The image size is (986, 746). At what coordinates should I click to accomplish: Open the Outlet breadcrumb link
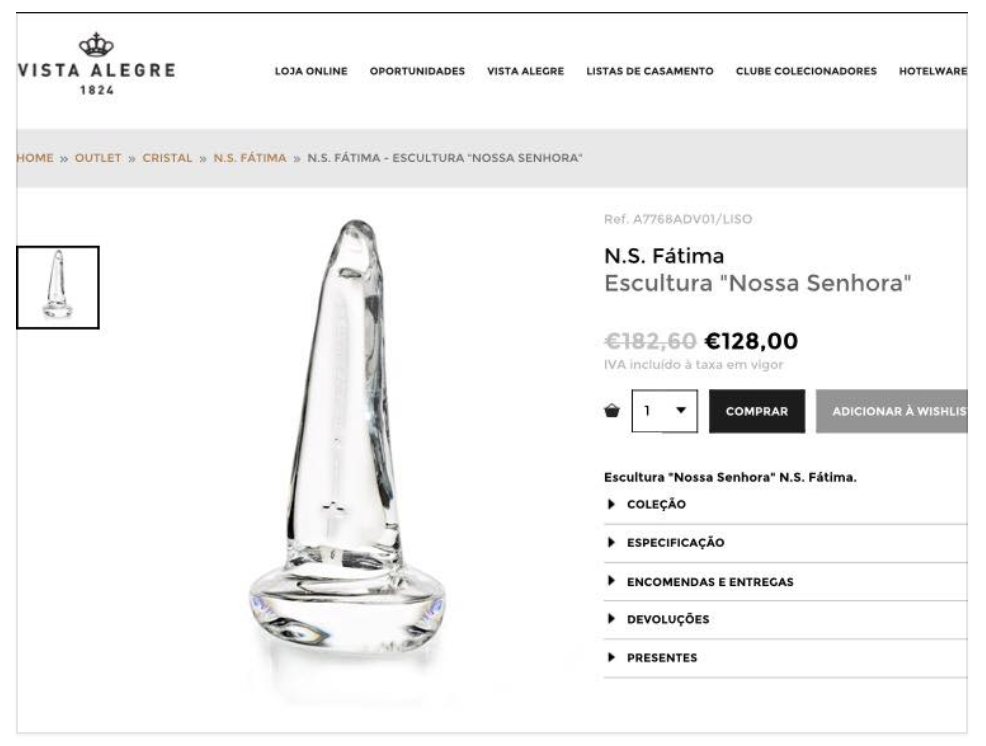(98, 159)
